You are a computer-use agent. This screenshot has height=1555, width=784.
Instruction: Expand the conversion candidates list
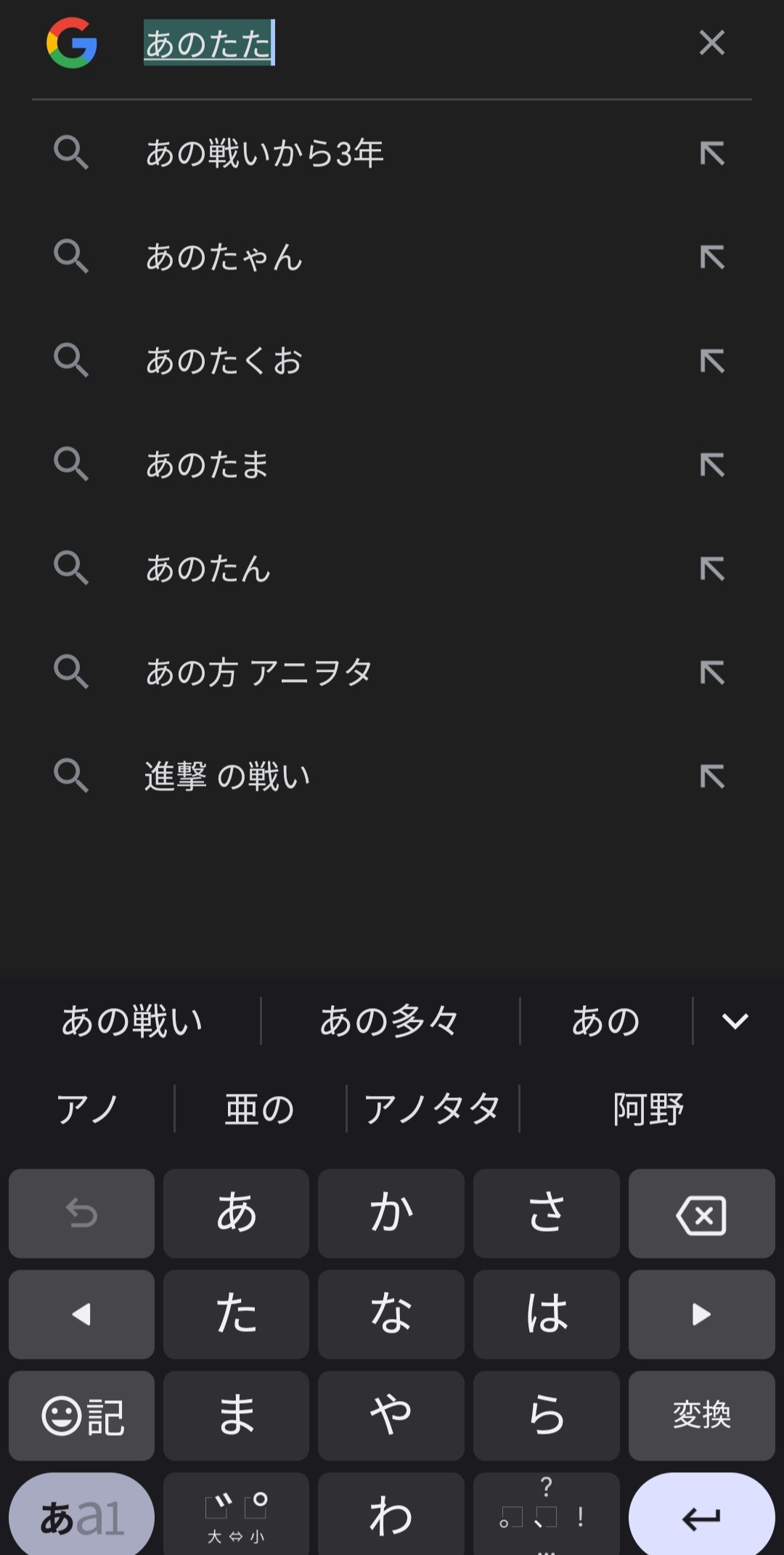coord(735,1021)
